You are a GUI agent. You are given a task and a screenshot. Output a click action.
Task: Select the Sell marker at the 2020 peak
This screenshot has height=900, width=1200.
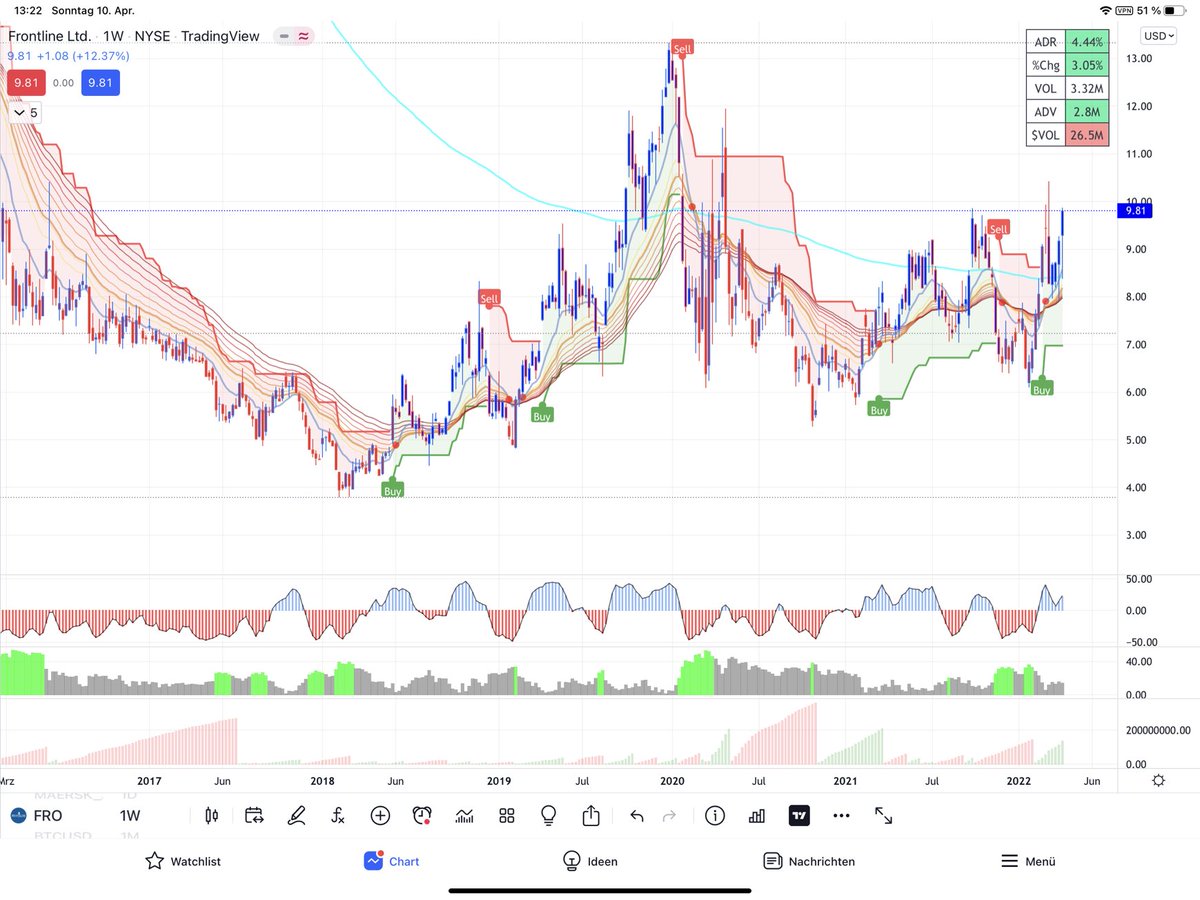(683, 48)
